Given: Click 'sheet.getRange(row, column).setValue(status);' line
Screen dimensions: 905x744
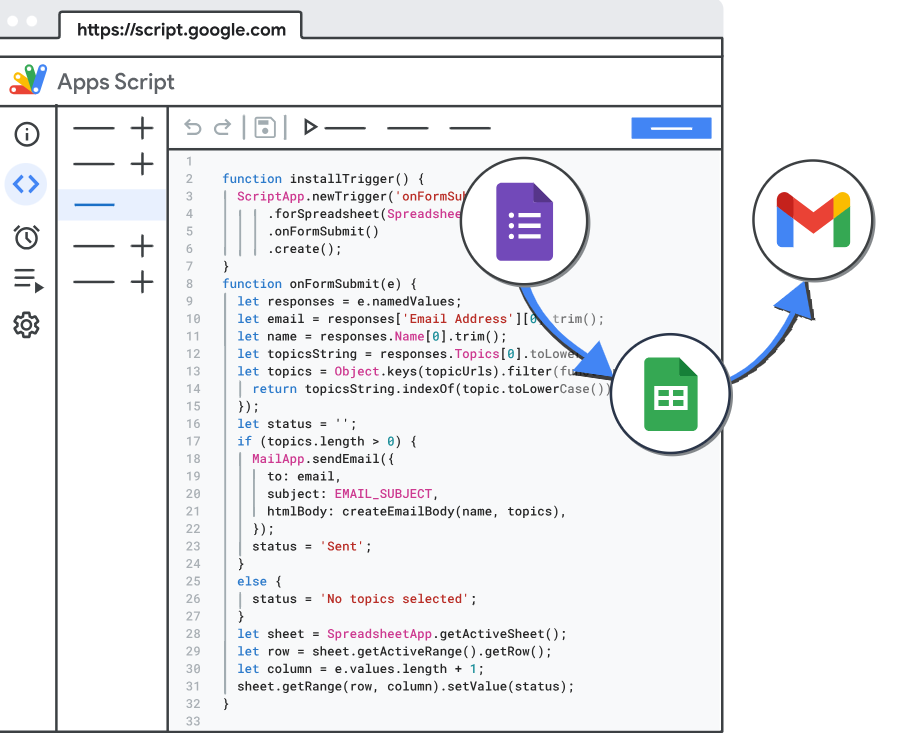Looking at the screenshot, I should click(x=406, y=686).
